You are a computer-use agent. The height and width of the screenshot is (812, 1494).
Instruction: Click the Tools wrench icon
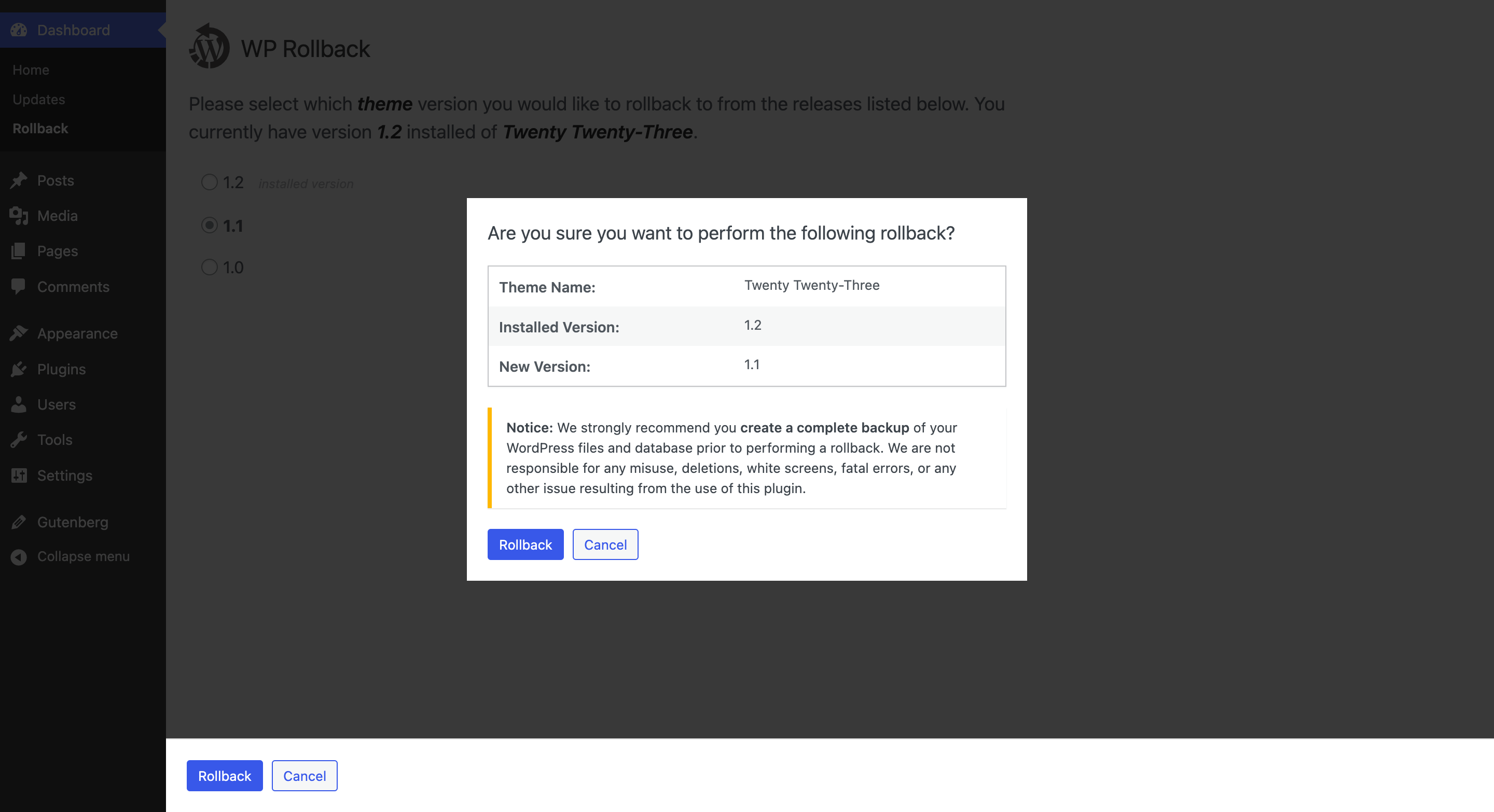coord(19,439)
